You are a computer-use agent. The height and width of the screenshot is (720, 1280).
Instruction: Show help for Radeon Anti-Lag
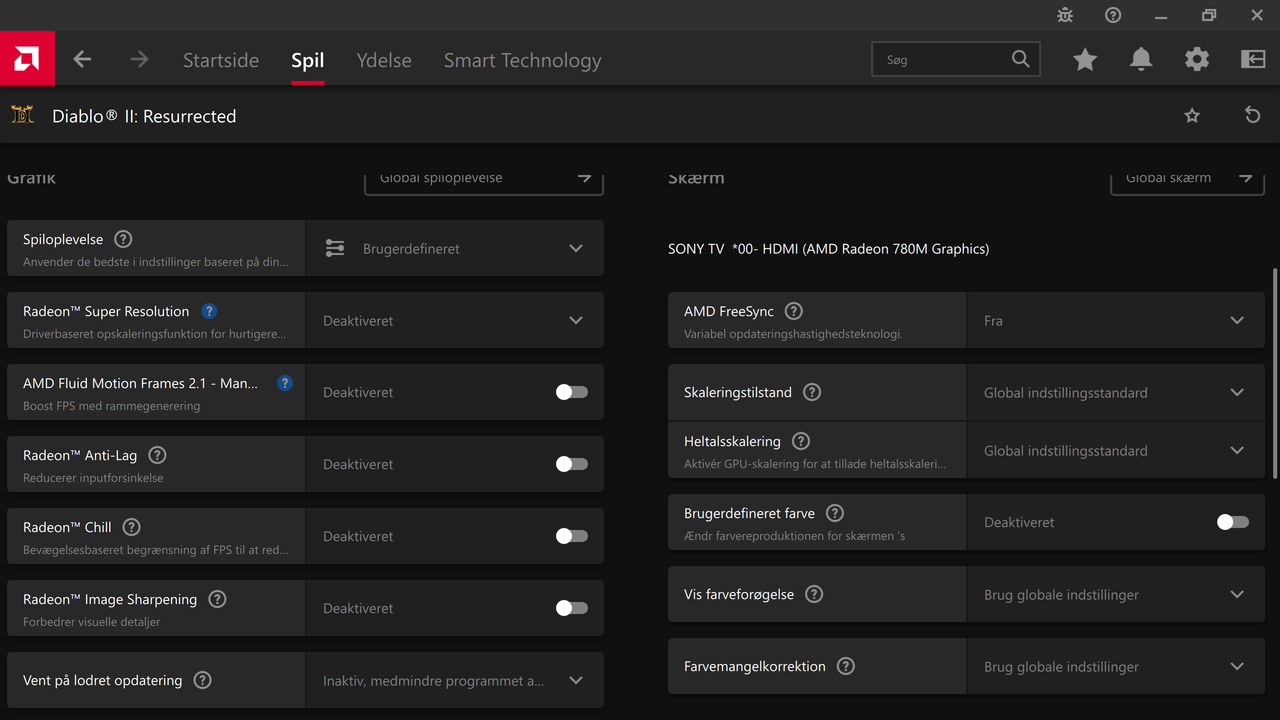[x=157, y=455]
